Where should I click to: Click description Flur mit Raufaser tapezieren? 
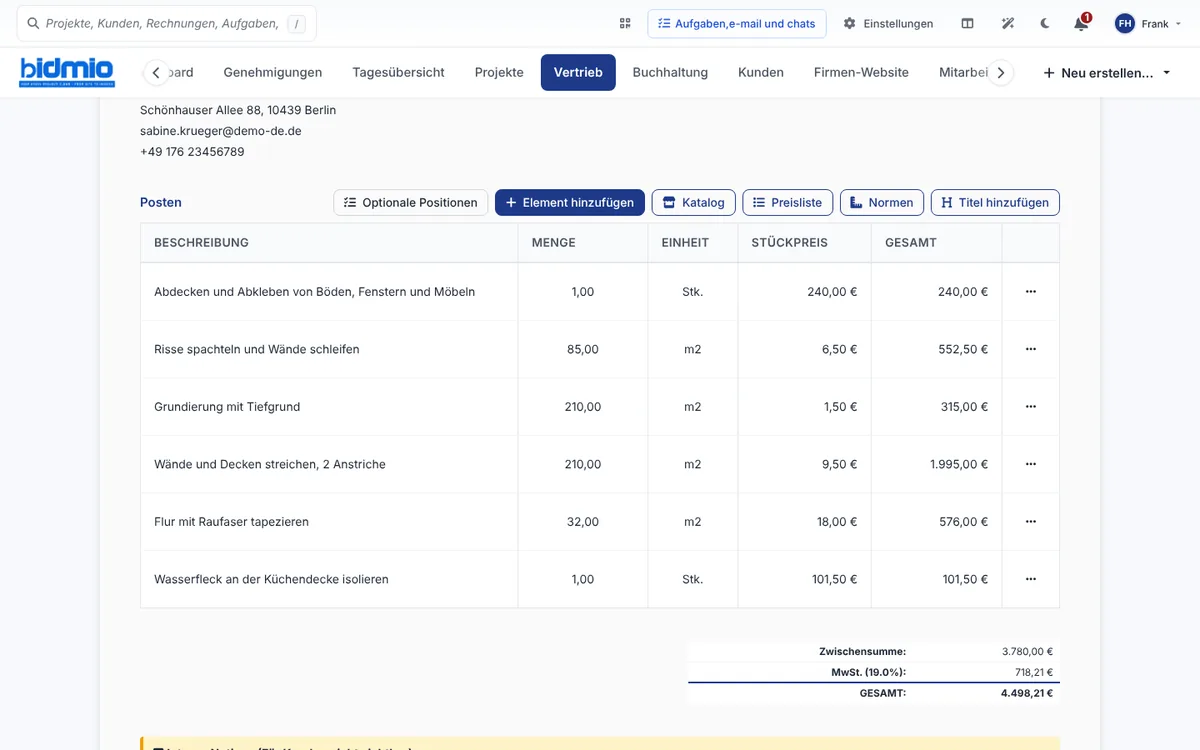tap(231, 522)
